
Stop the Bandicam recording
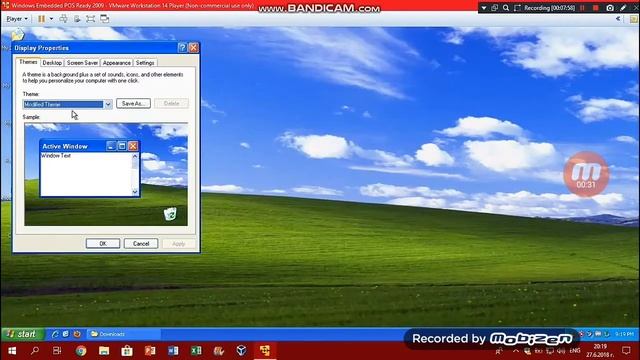[596, 8]
